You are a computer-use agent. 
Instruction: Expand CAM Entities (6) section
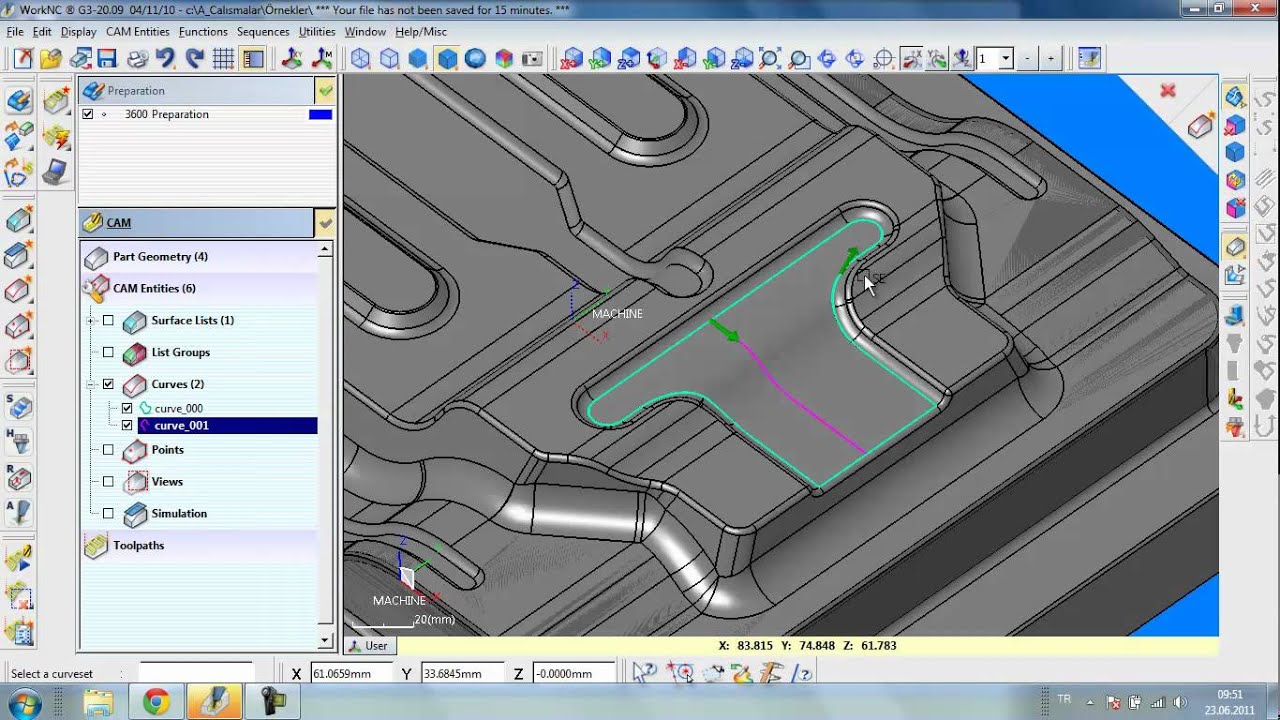point(154,288)
